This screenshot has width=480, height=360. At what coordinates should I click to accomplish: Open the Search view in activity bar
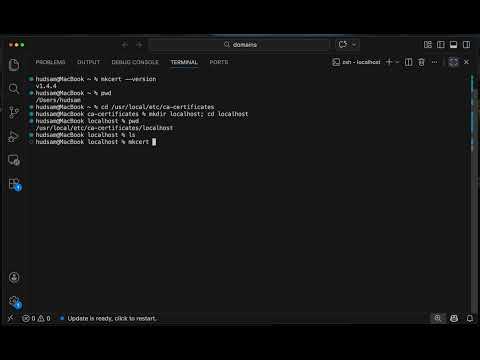point(14,88)
